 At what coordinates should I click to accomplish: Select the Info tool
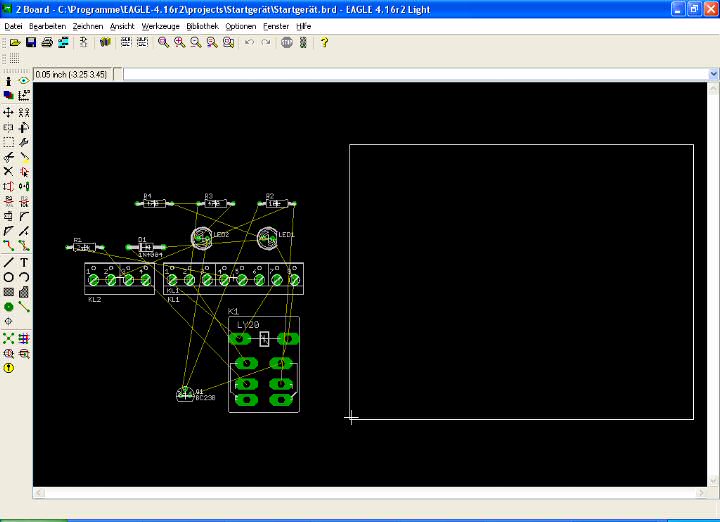pyautogui.click(x=8, y=81)
